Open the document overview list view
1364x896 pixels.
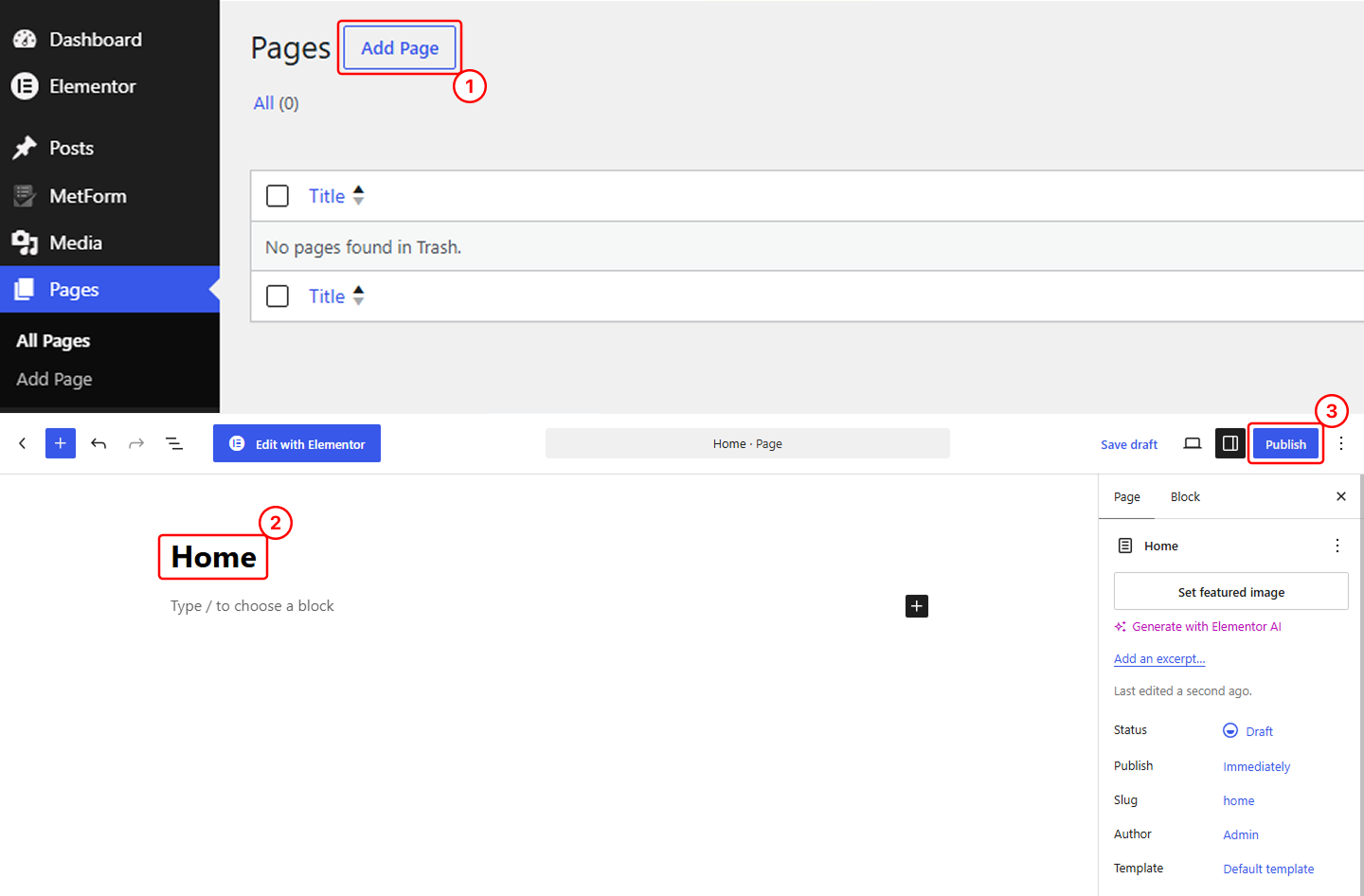pos(174,443)
